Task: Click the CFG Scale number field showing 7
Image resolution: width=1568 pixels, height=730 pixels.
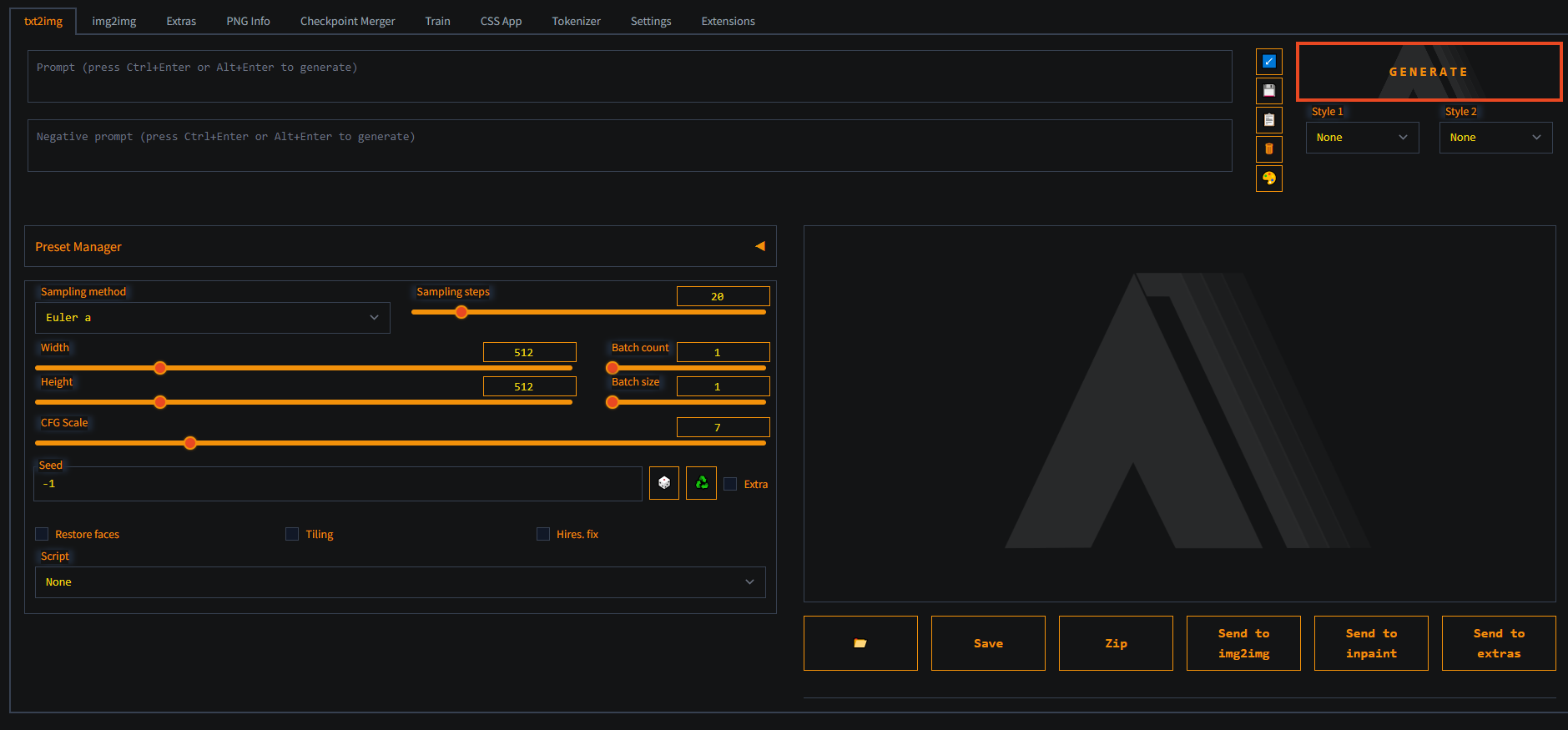Action: 723,427
